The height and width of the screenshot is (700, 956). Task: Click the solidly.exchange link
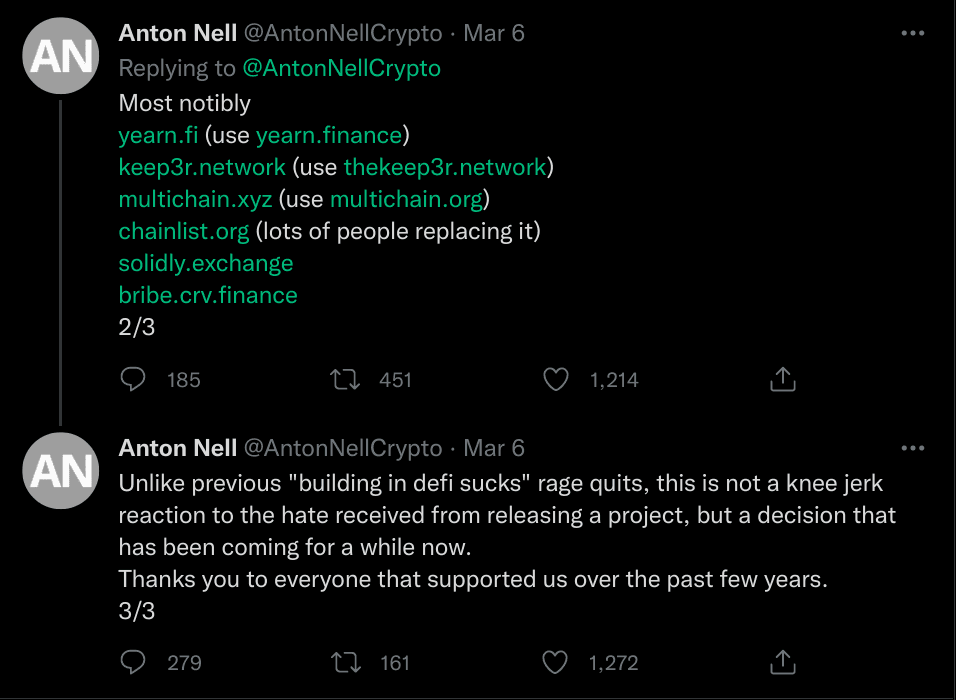[x=206, y=263]
